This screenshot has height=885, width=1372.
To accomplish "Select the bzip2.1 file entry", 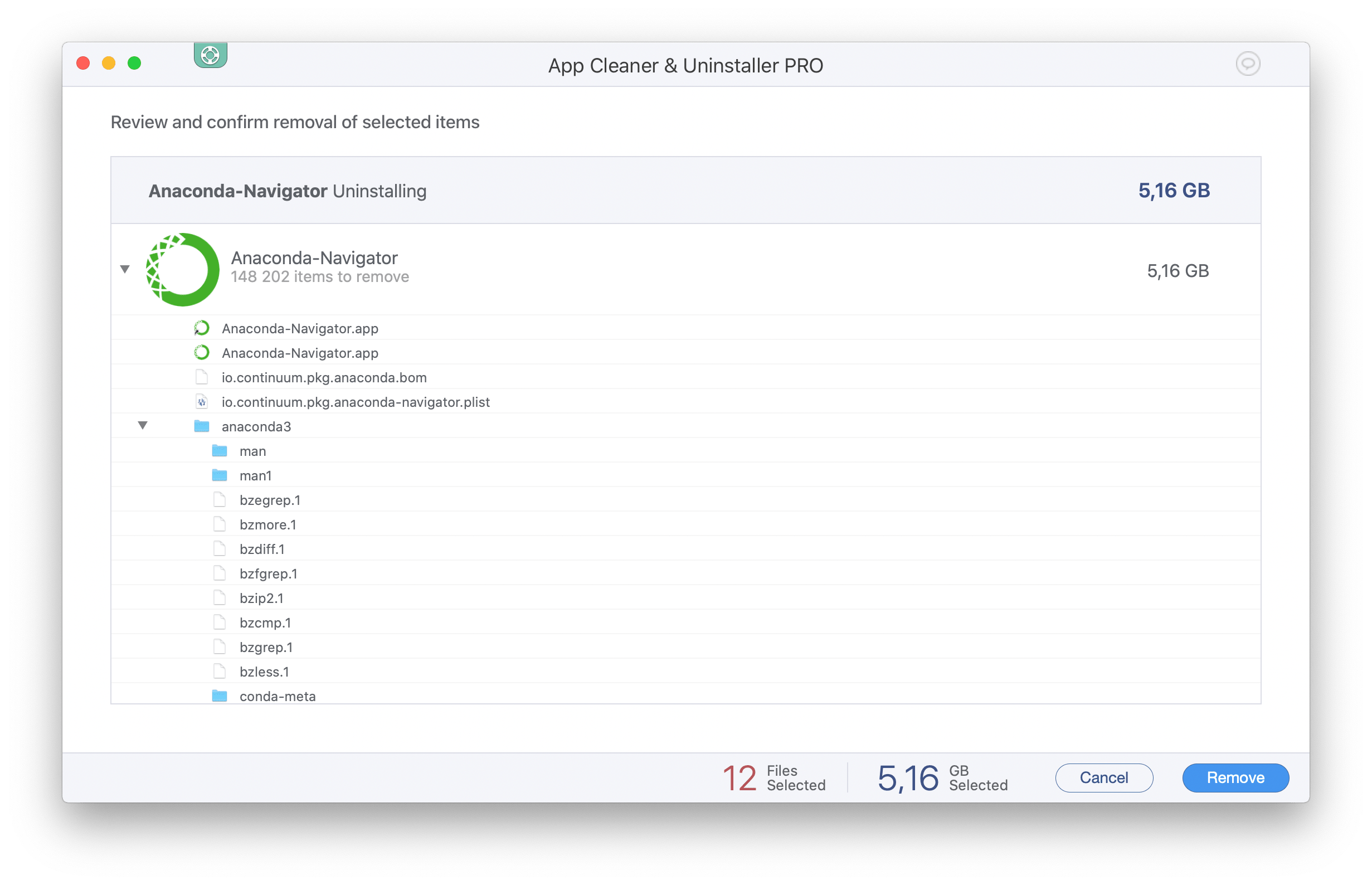I will pos(261,597).
